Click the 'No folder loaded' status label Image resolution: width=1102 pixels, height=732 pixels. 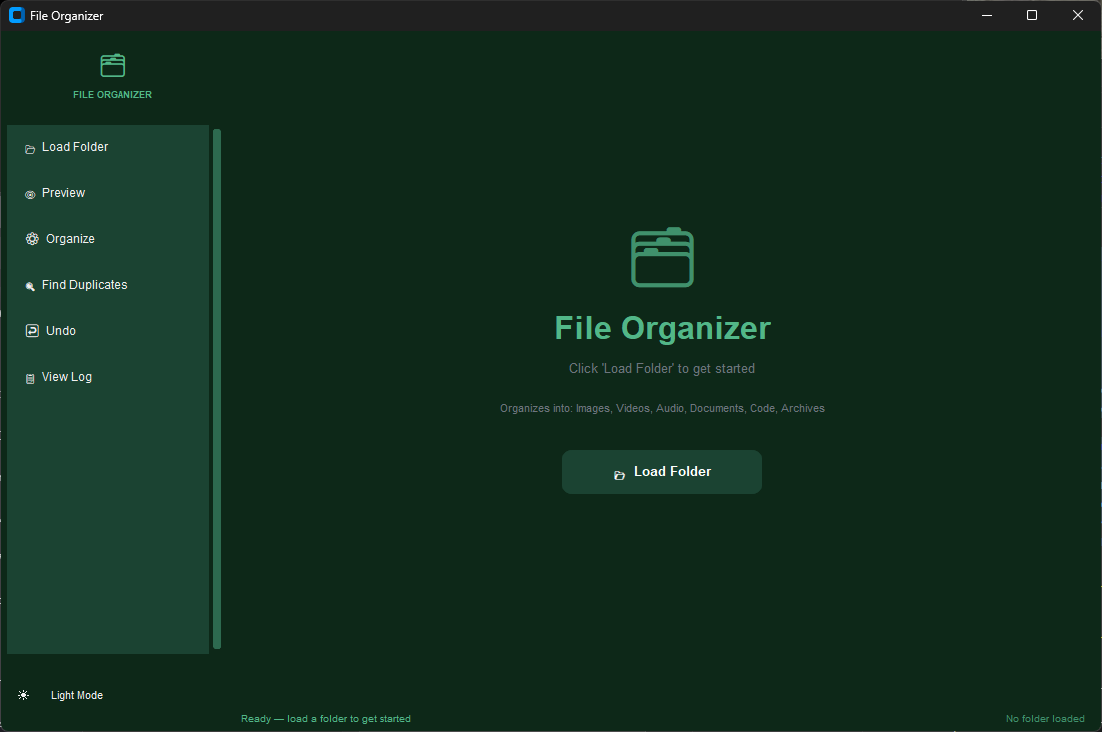[1045, 719]
